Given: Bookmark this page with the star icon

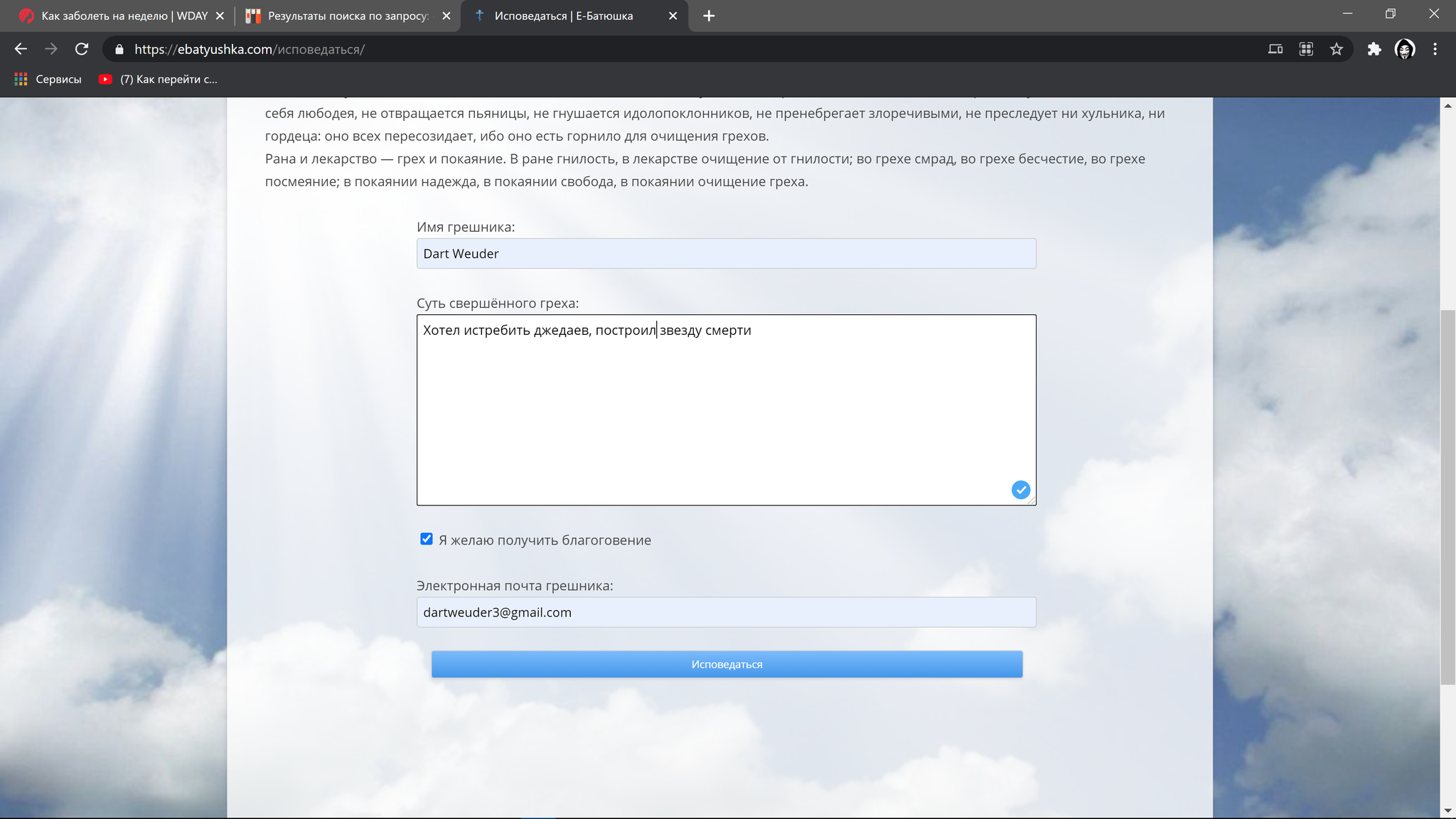Looking at the screenshot, I should [1337, 49].
